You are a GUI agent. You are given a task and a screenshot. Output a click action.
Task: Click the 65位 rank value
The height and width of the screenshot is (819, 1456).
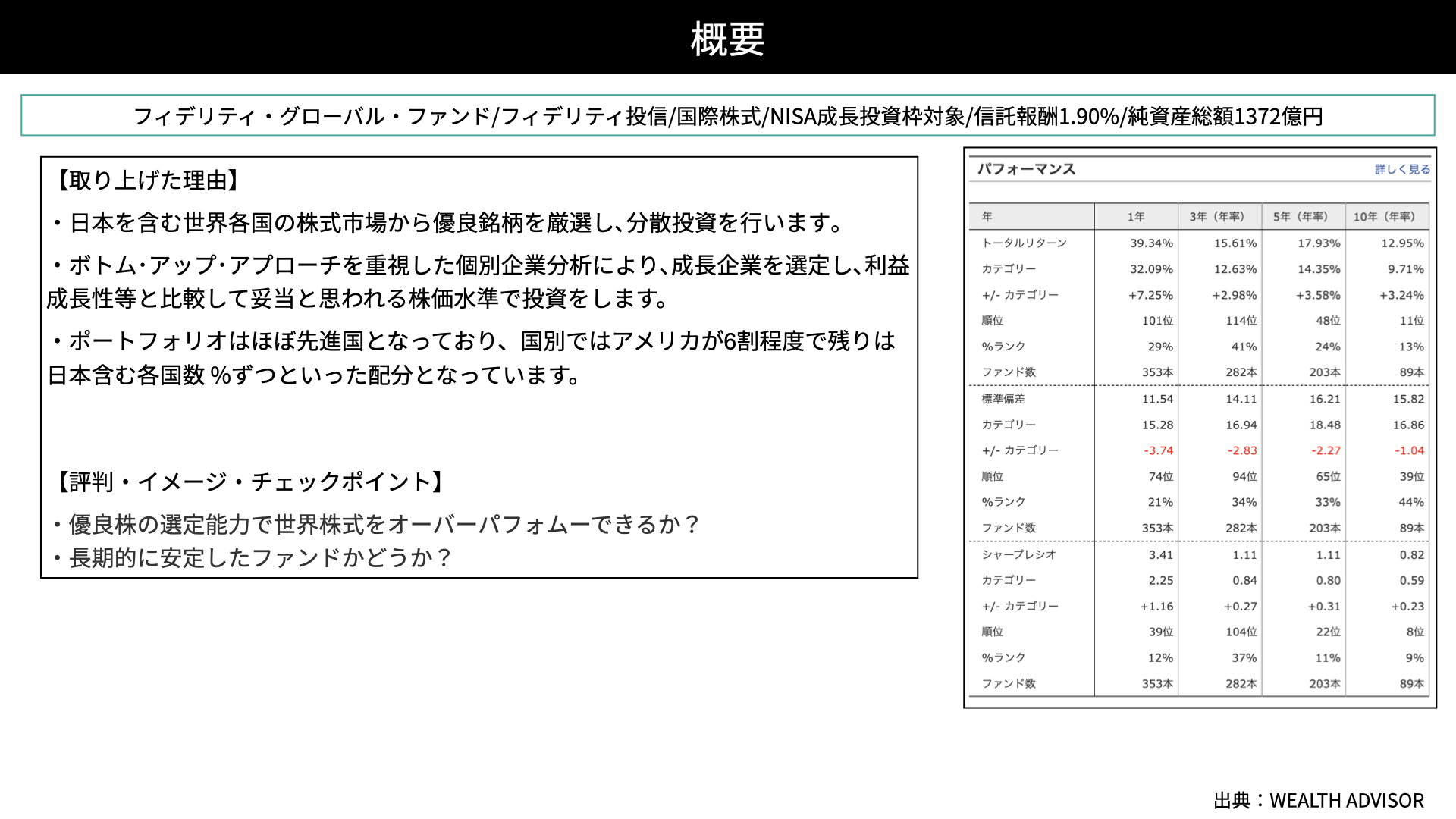pyautogui.click(x=1328, y=476)
